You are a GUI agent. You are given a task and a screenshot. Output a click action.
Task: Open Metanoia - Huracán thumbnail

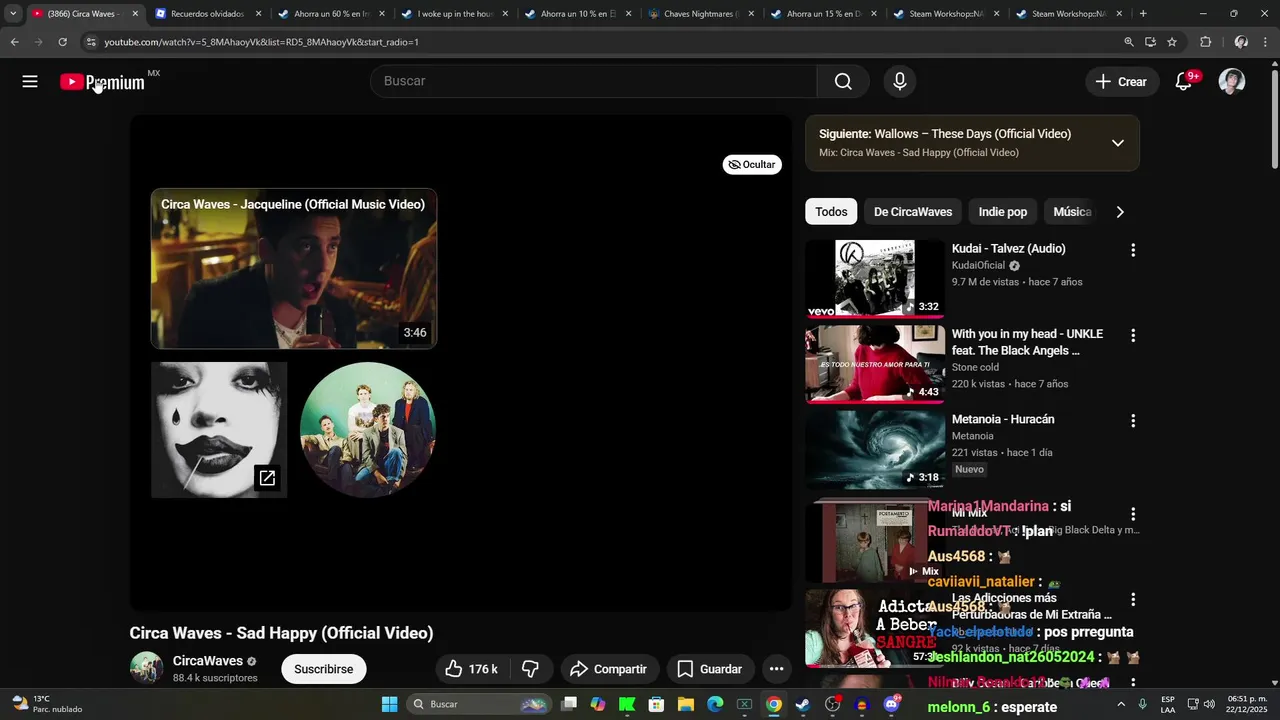coord(875,449)
